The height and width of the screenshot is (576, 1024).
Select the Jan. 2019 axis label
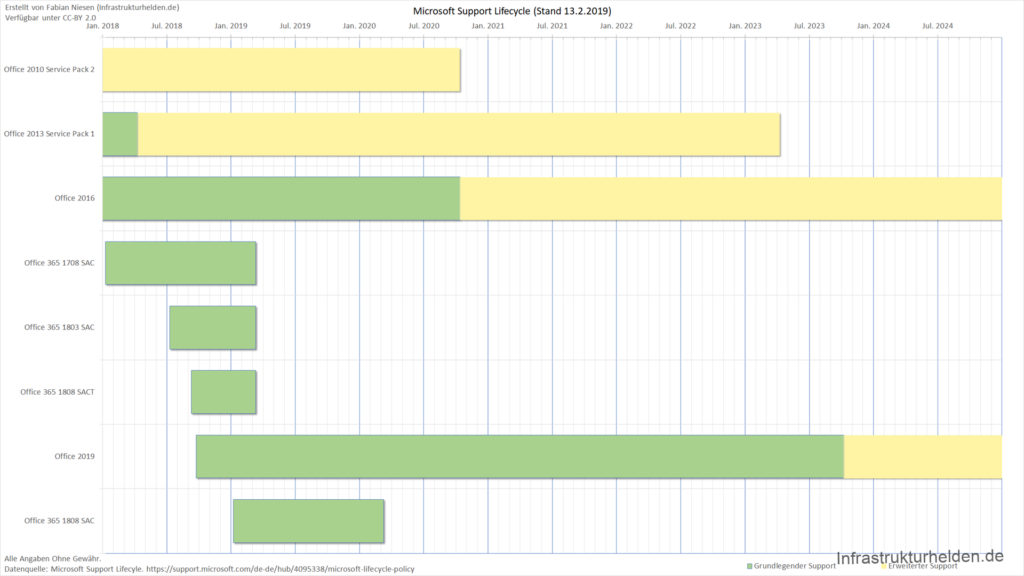(x=231, y=26)
